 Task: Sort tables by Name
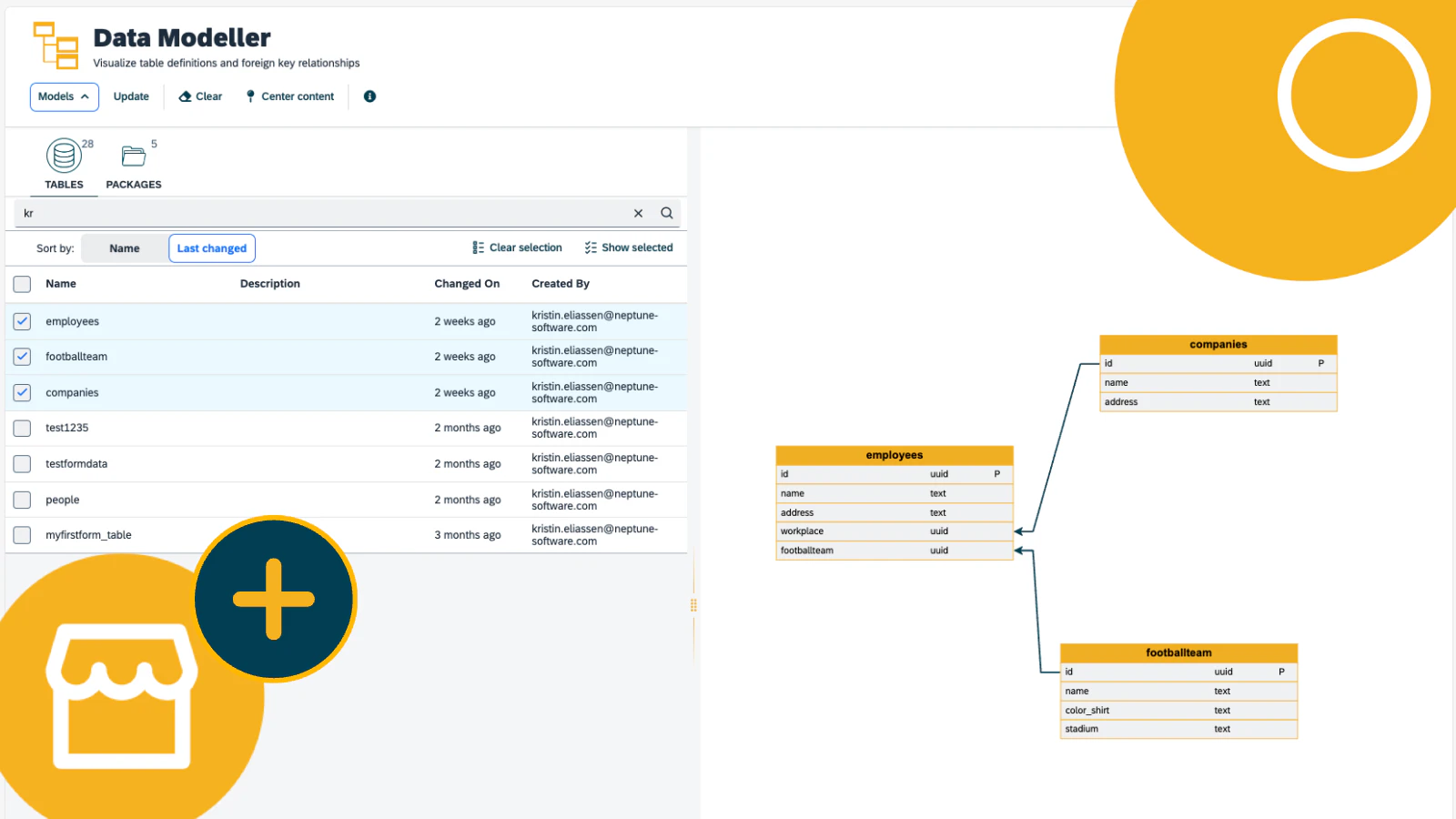pyautogui.click(x=125, y=248)
